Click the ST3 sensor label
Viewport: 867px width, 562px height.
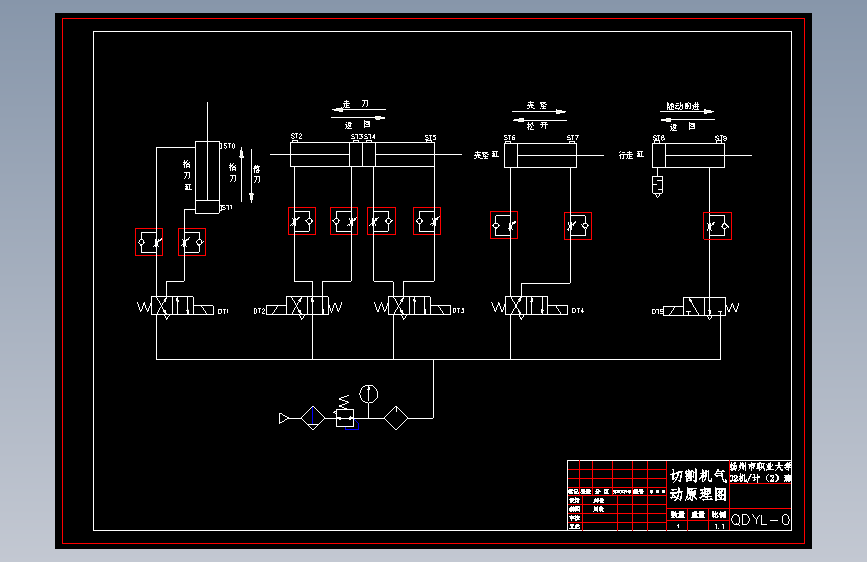pyautogui.click(x=357, y=137)
